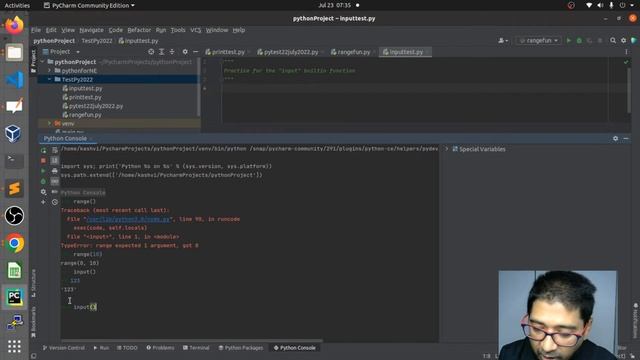Open the rangefun run configuration dropdown

pyautogui.click(x=539, y=40)
